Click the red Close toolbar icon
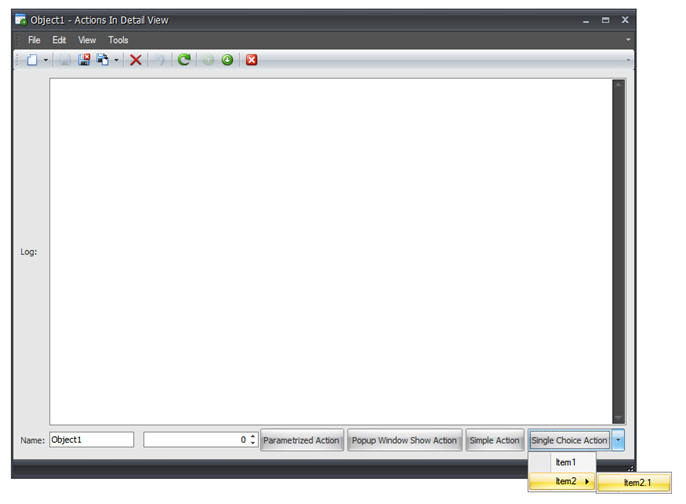This screenshot has width=686, height=504. click(x=252, y=60)
